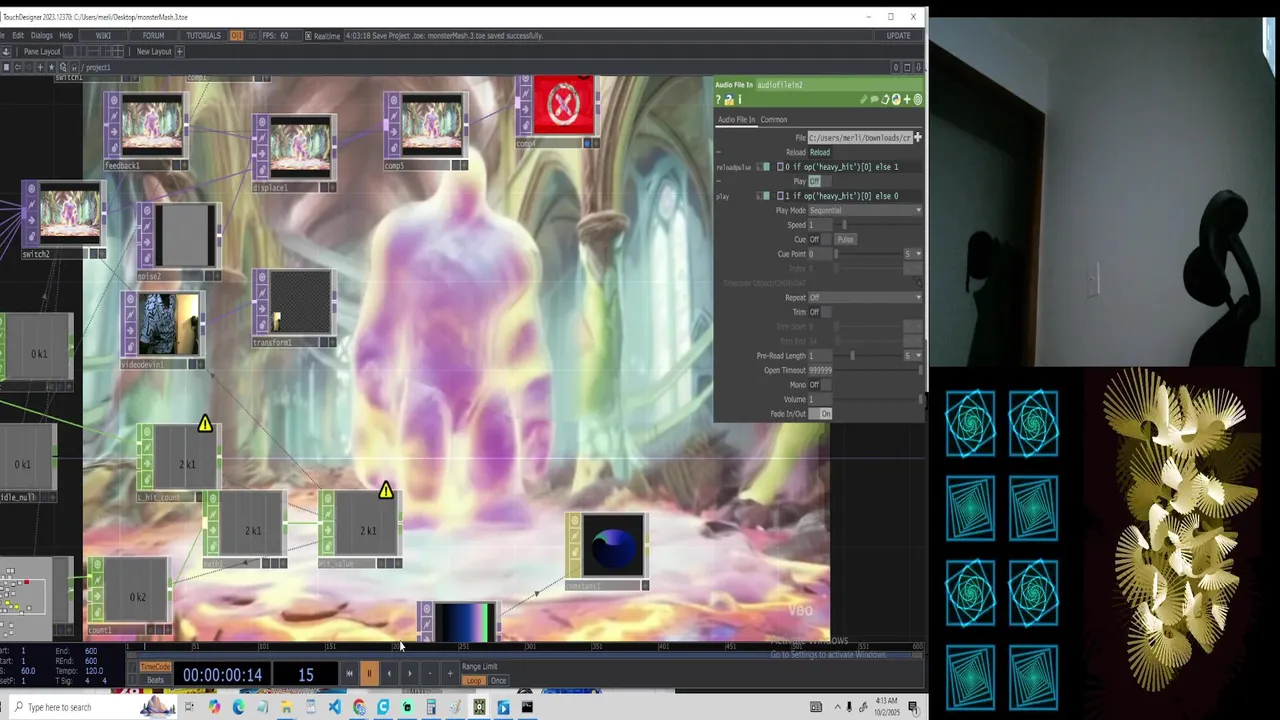Open TUTORIALS button
Screen dimensions: 1280x720
pyautogui.click(x=203, y=36)
